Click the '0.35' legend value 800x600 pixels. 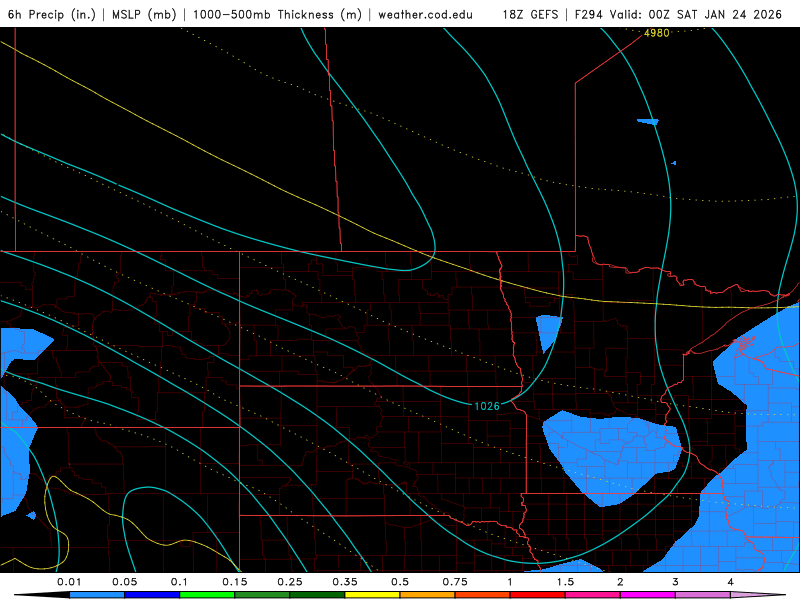click(x=345, y=582)
